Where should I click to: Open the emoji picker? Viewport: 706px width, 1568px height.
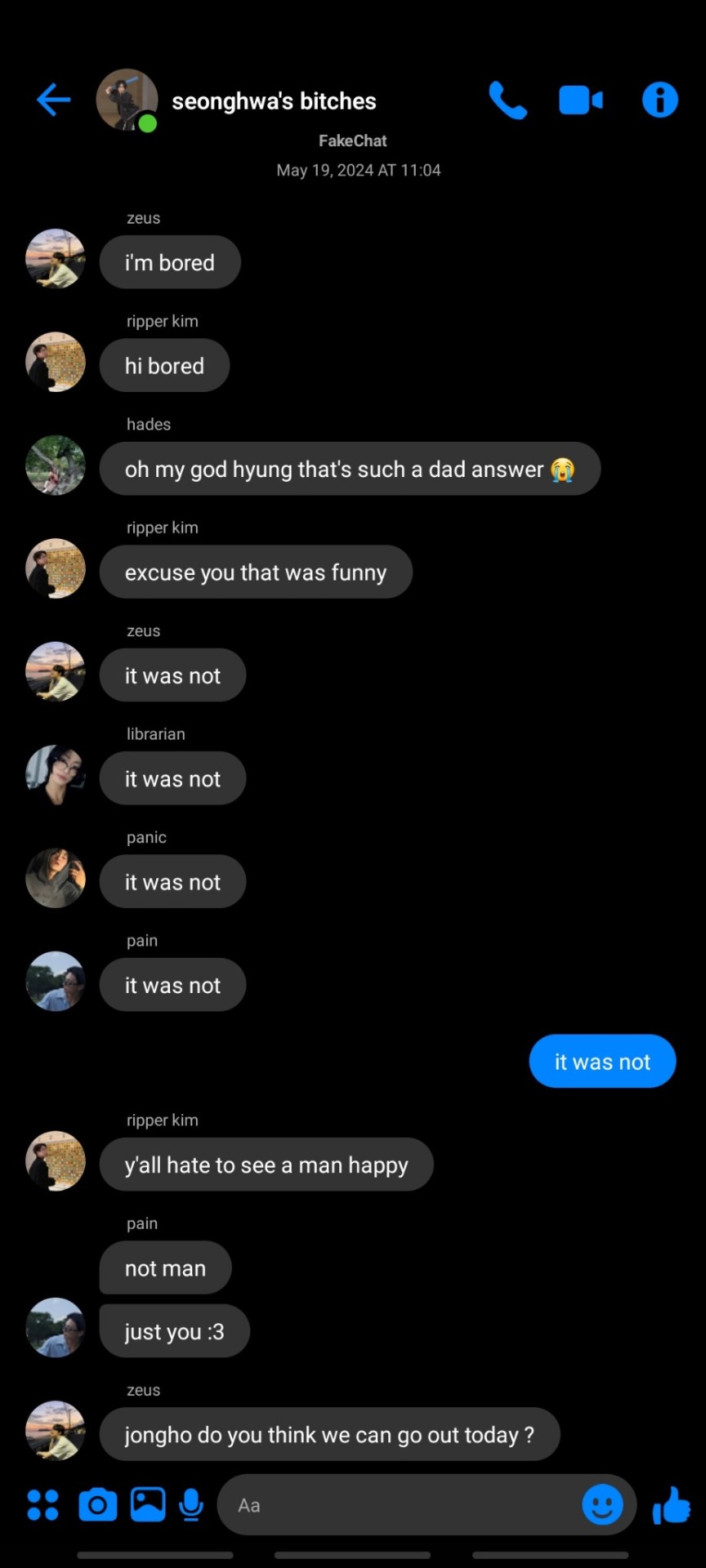[x=602, y=1504]
